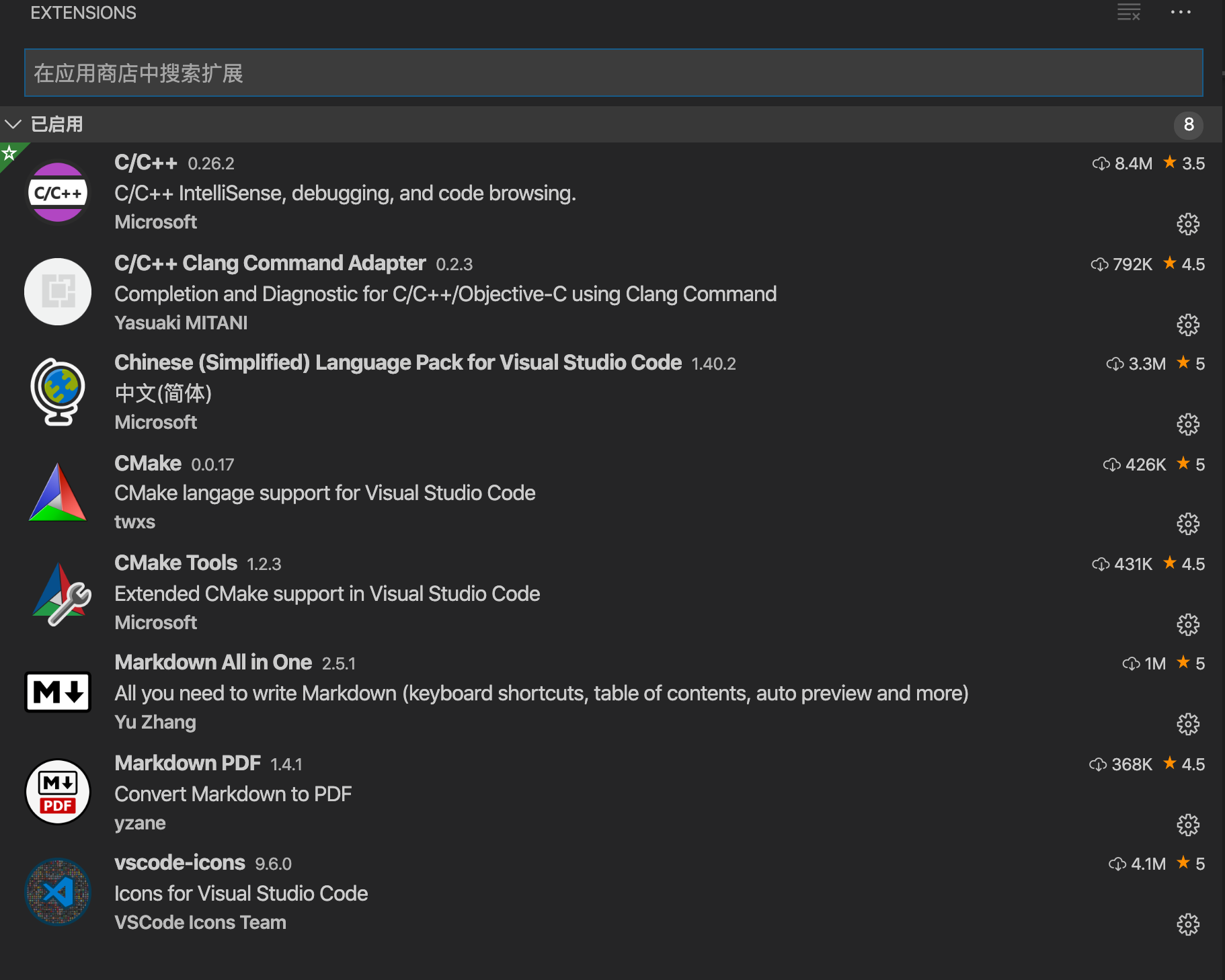Open manage gear for vscode-icons
The width and height of the screenshot is (1225, 980).
[x=1188, y=924]
